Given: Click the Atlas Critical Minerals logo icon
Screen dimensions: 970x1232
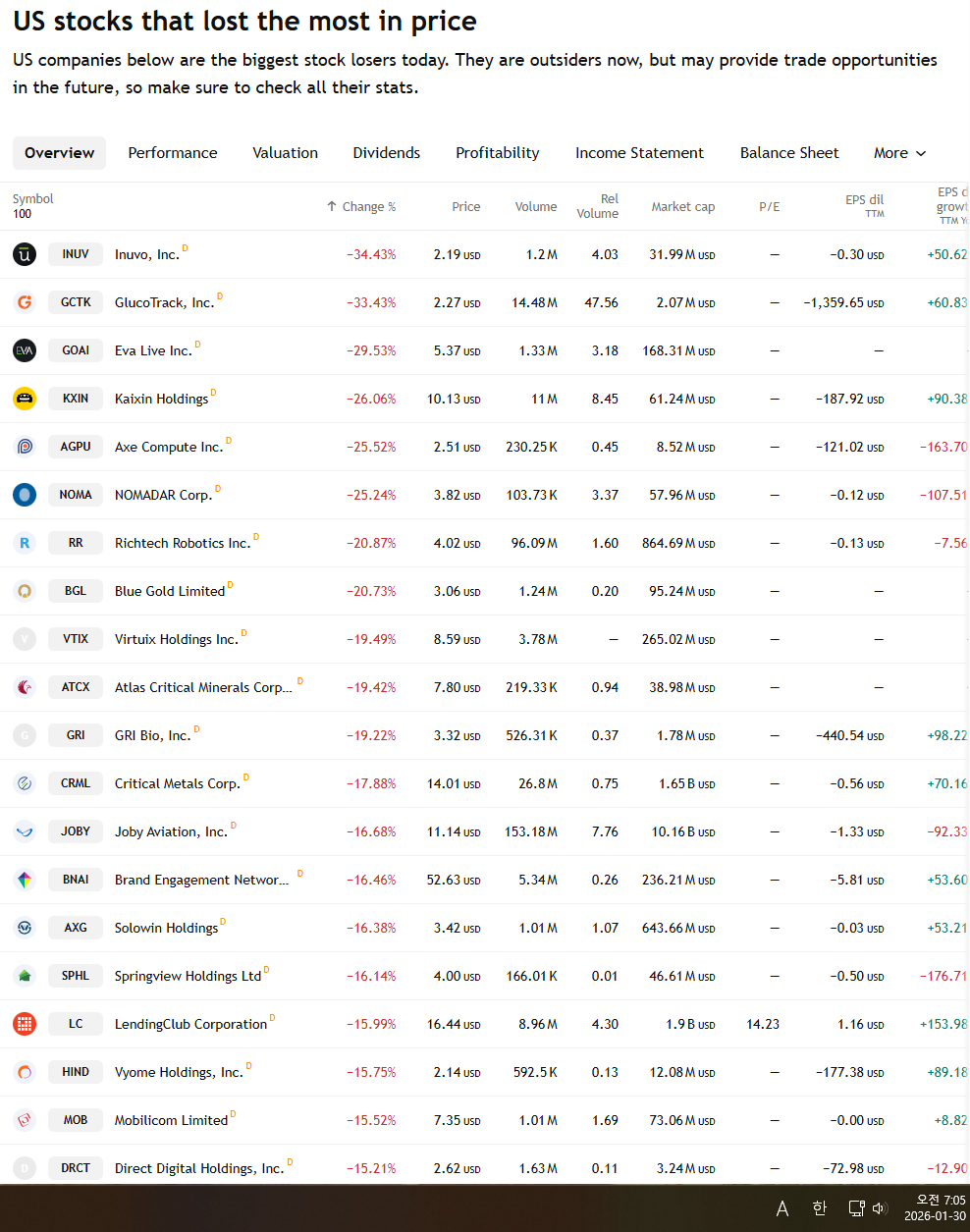Looking at the screenshot, I should [x=25, y=687].
